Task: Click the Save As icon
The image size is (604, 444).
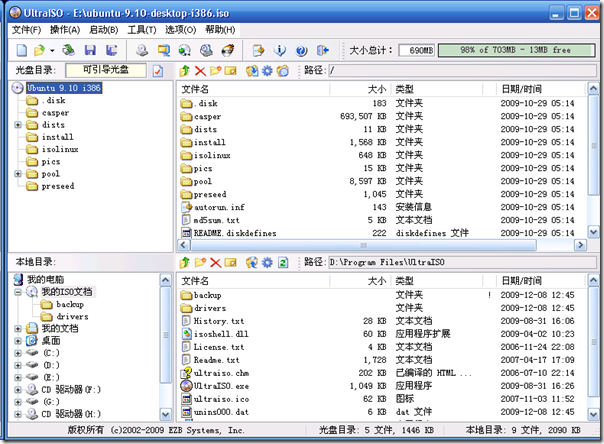Action: [112, 50]
